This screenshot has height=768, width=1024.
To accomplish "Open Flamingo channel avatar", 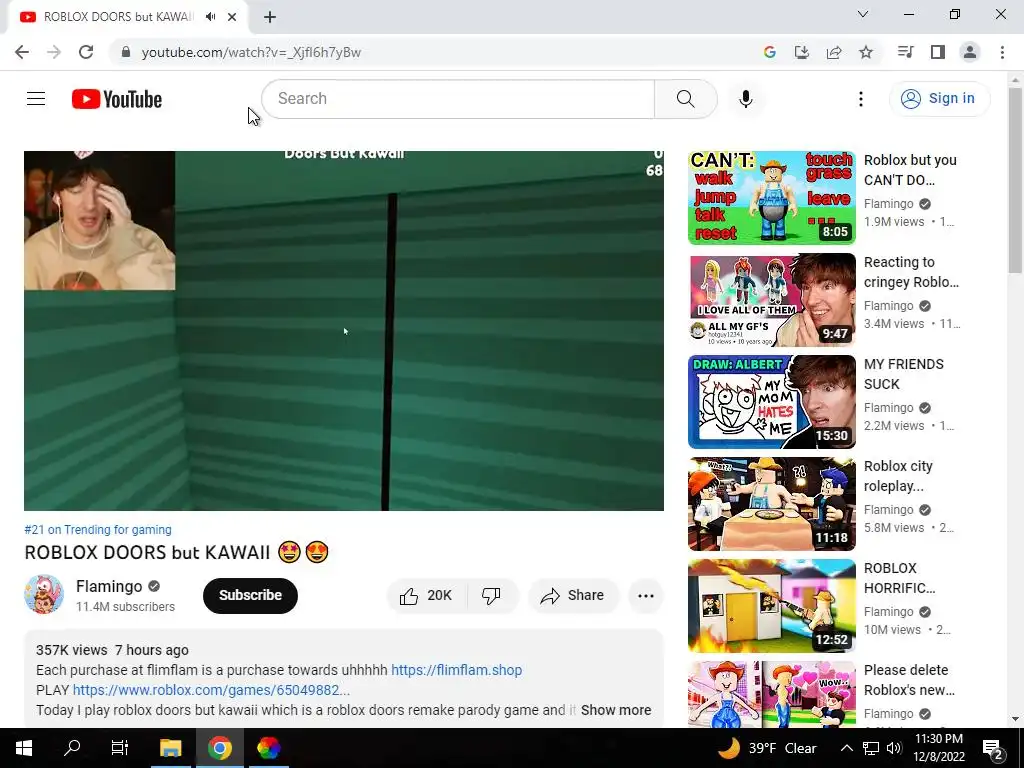I will click(x=44, y=594).
